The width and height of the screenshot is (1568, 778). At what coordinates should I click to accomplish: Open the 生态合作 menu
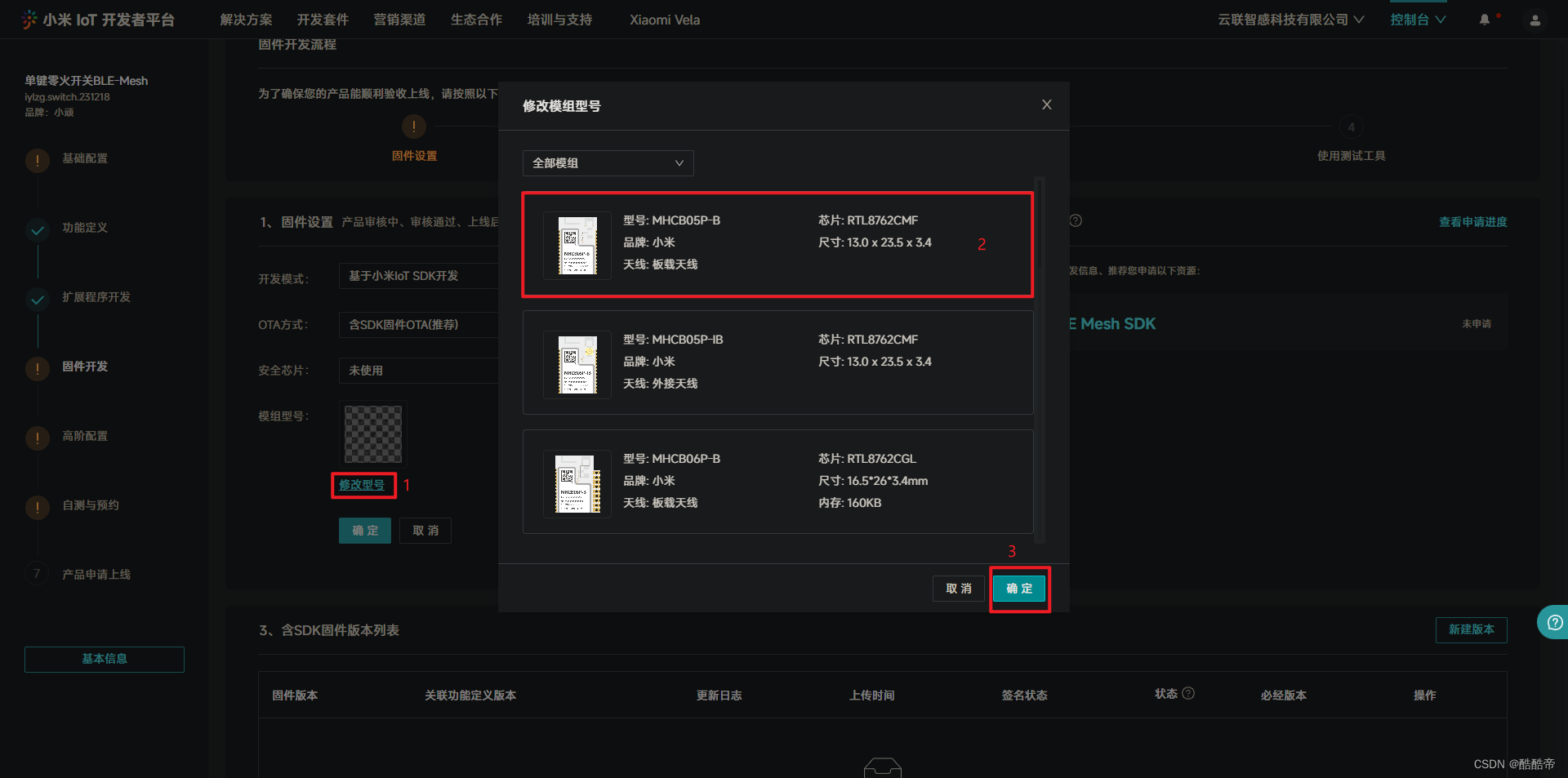point(476,20)
